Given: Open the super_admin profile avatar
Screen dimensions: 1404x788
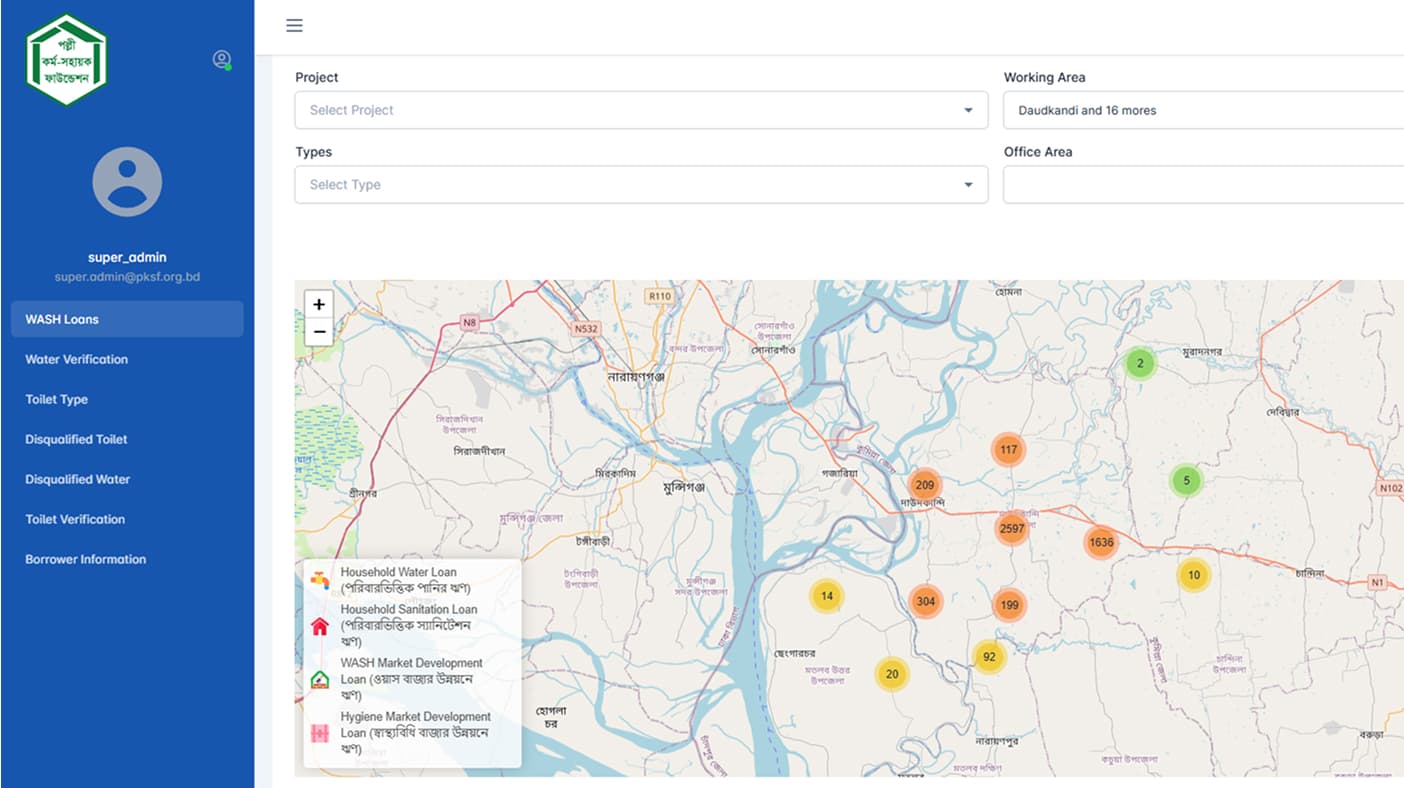Looking at the screenshot, I should 127,181.
